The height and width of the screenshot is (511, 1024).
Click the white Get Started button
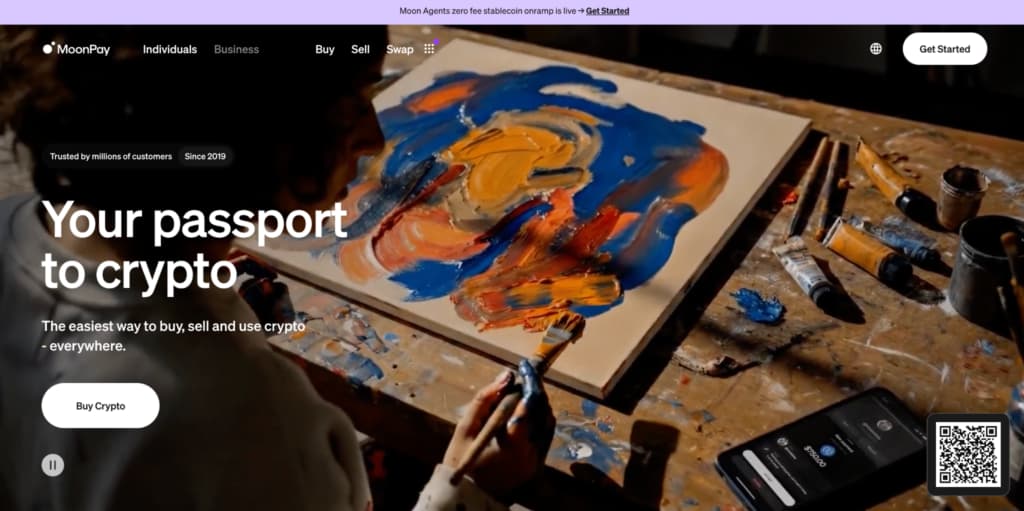click(x=944, y=49)
